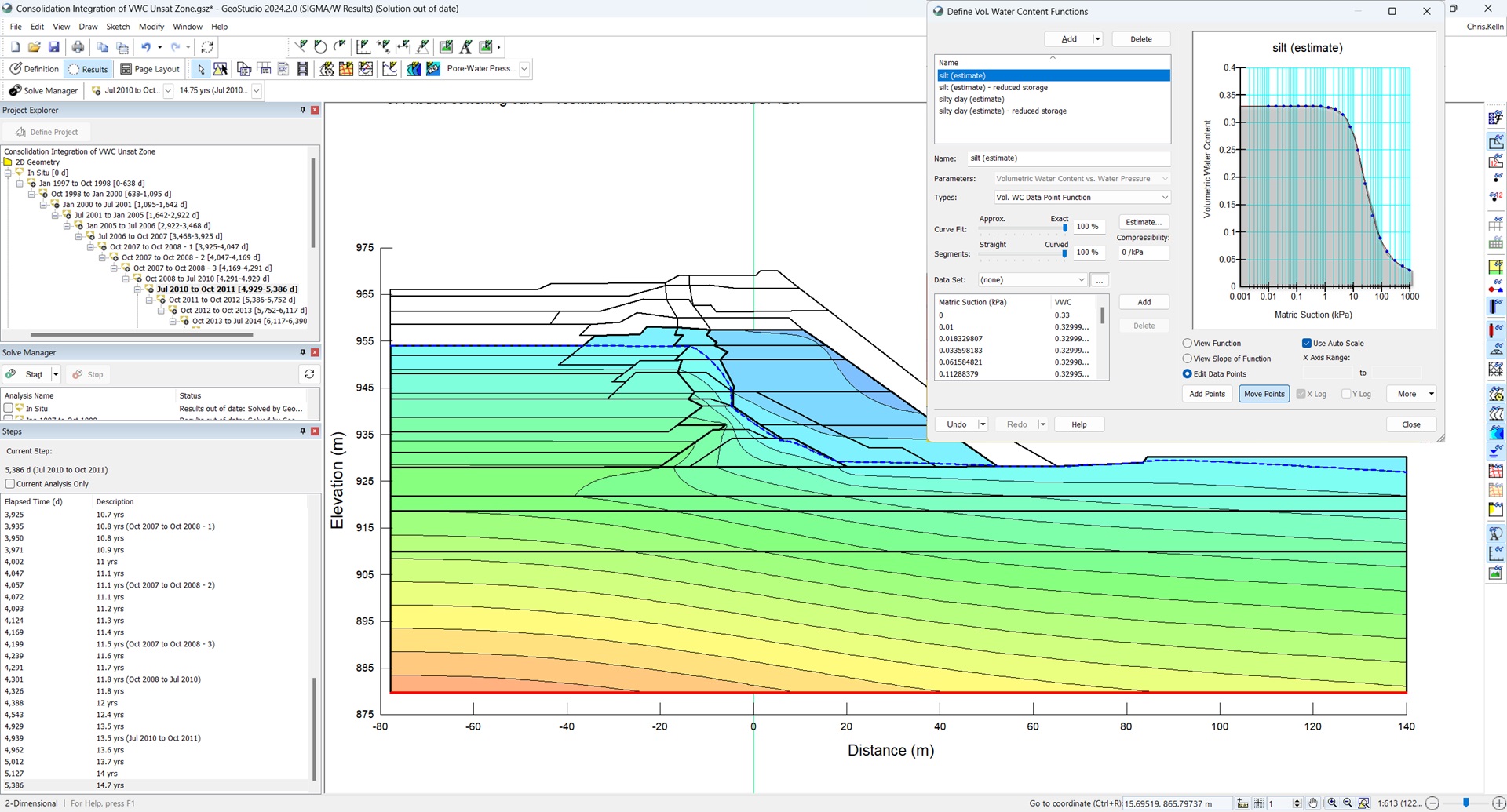The image size is (1507, 812).
Task: Select the View Slope of Function radio button
Action: pyautogui.click(x=1188, y=359)
